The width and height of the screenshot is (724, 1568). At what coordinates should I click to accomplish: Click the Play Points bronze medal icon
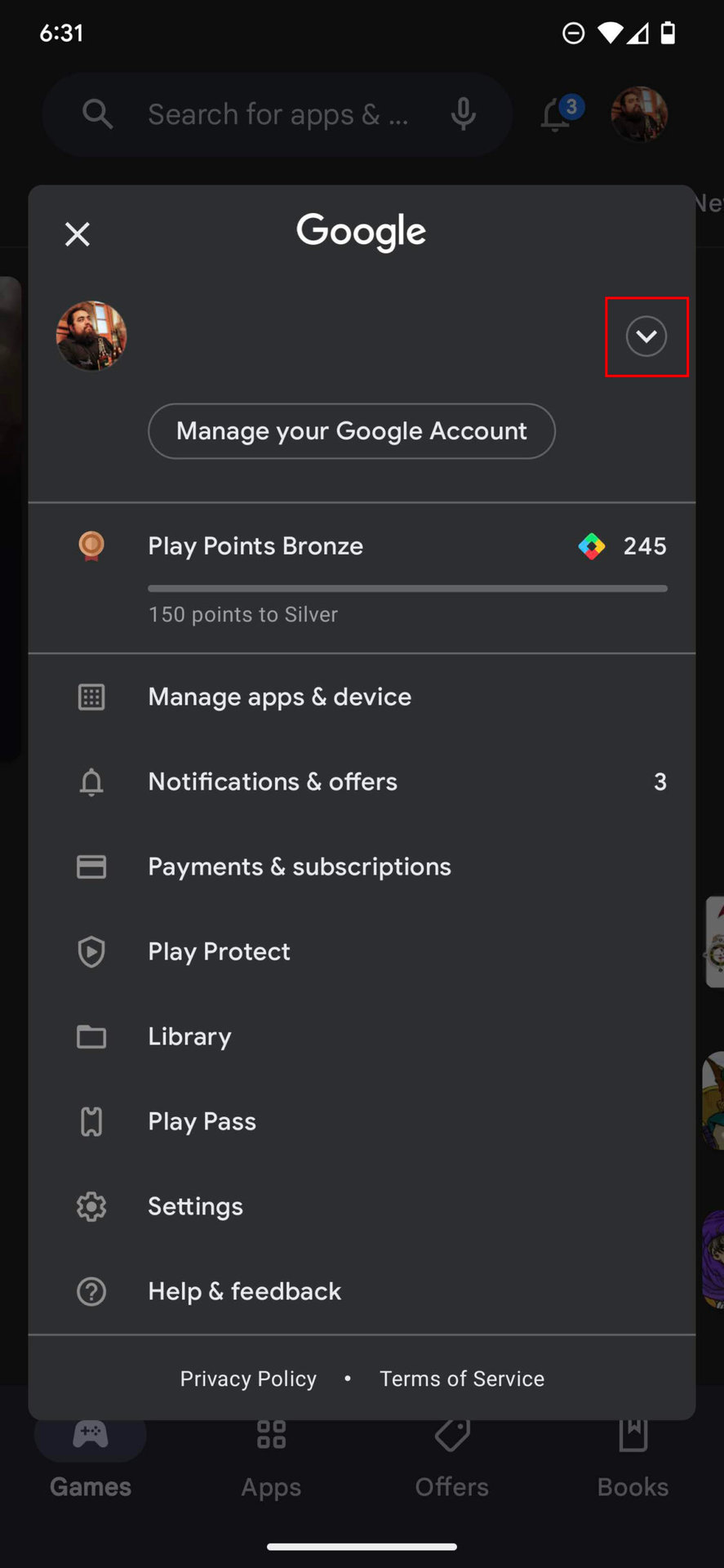[x=91, y=546]
